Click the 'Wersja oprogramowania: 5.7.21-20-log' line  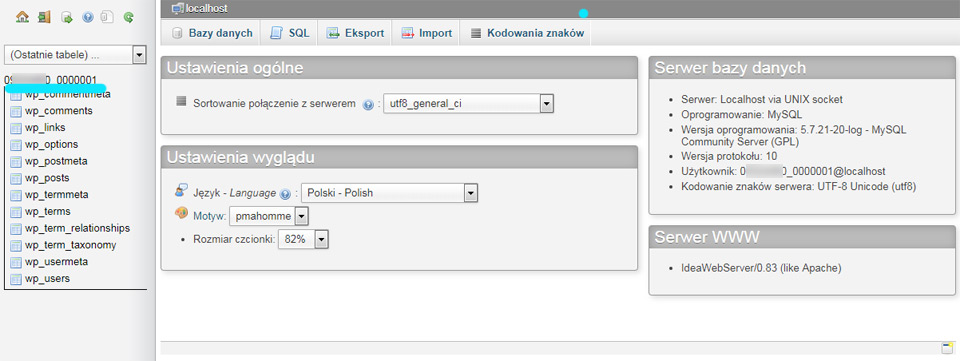793,135
